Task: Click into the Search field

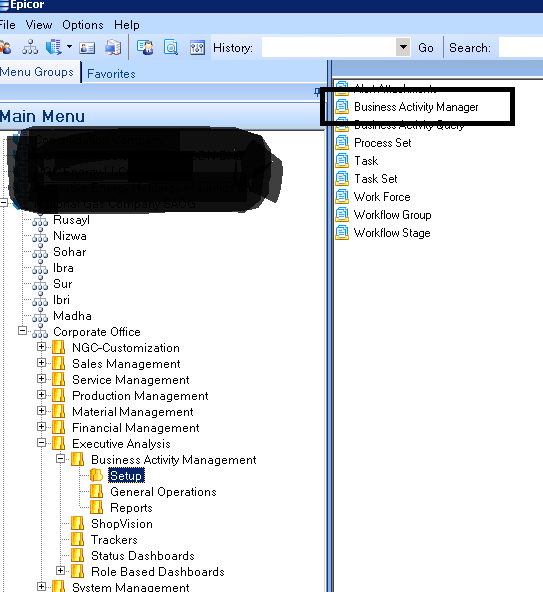Action: (521, 48)
